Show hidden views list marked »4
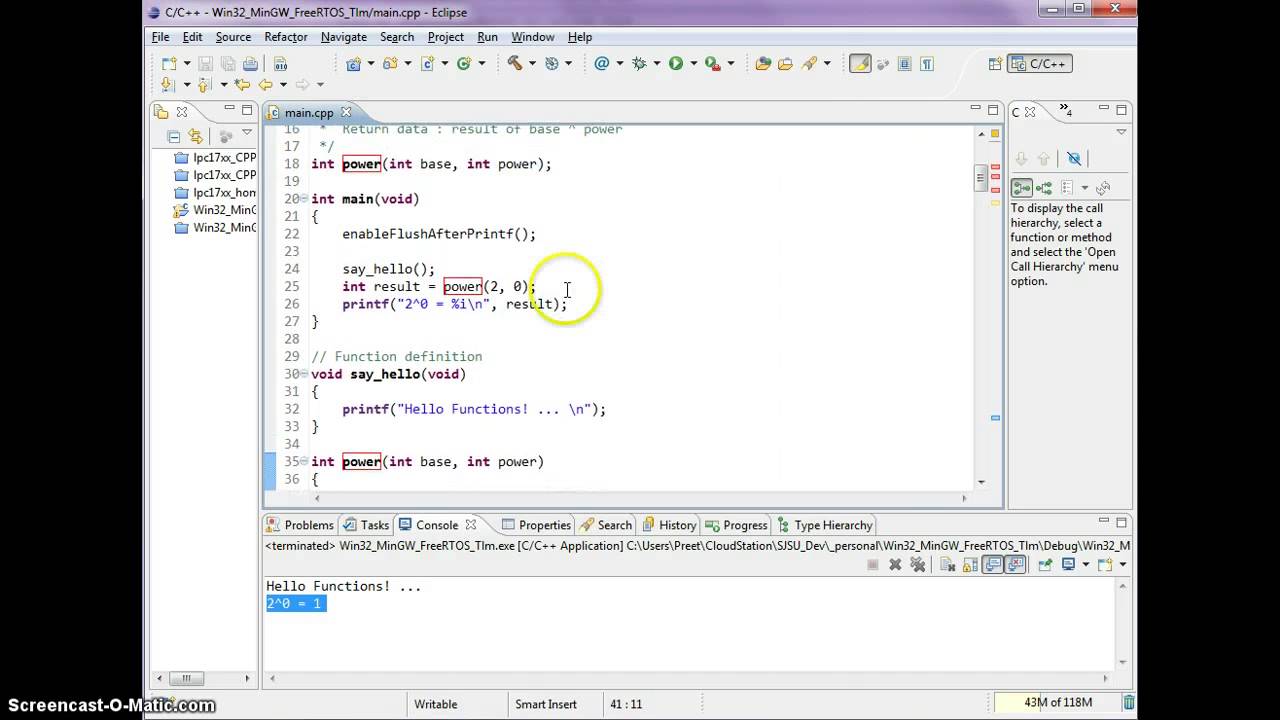Image resolution: width=1280 pixels, height=720 pixels. pos(1066,111)
